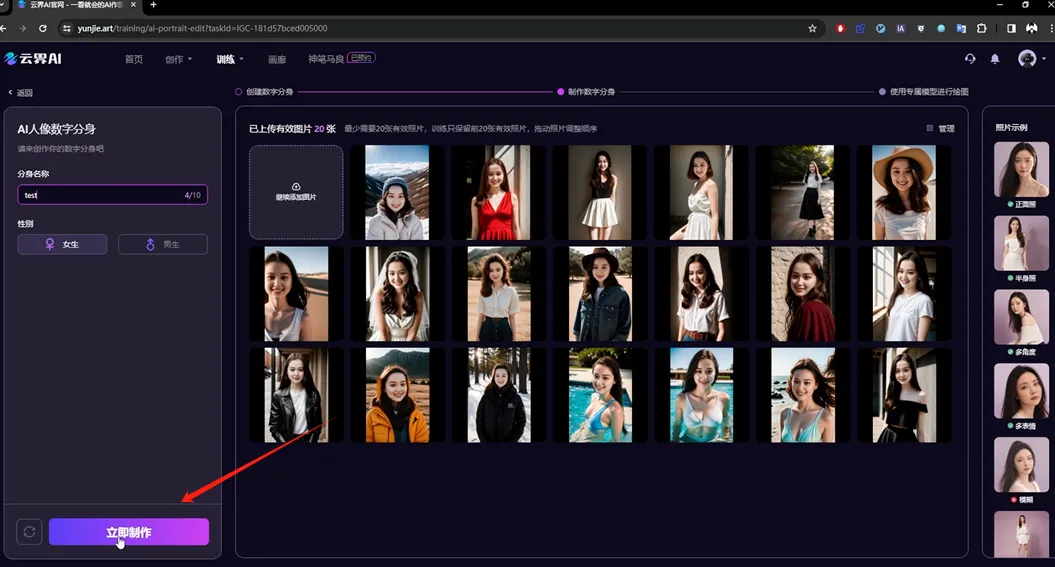Click the 多表情 example photo
The height and width of the screenshot is (567, 1055).
click(x=1021, y=391)
